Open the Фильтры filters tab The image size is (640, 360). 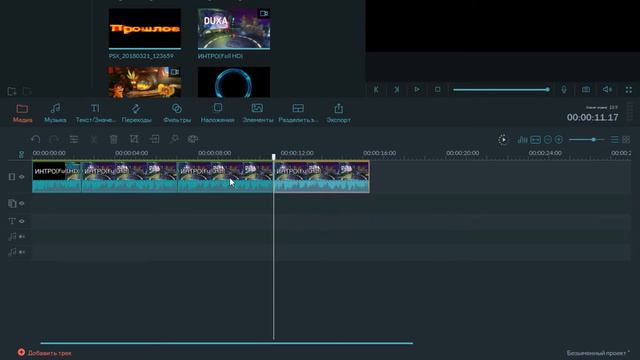pyautogui.click(x=177, y=113)
